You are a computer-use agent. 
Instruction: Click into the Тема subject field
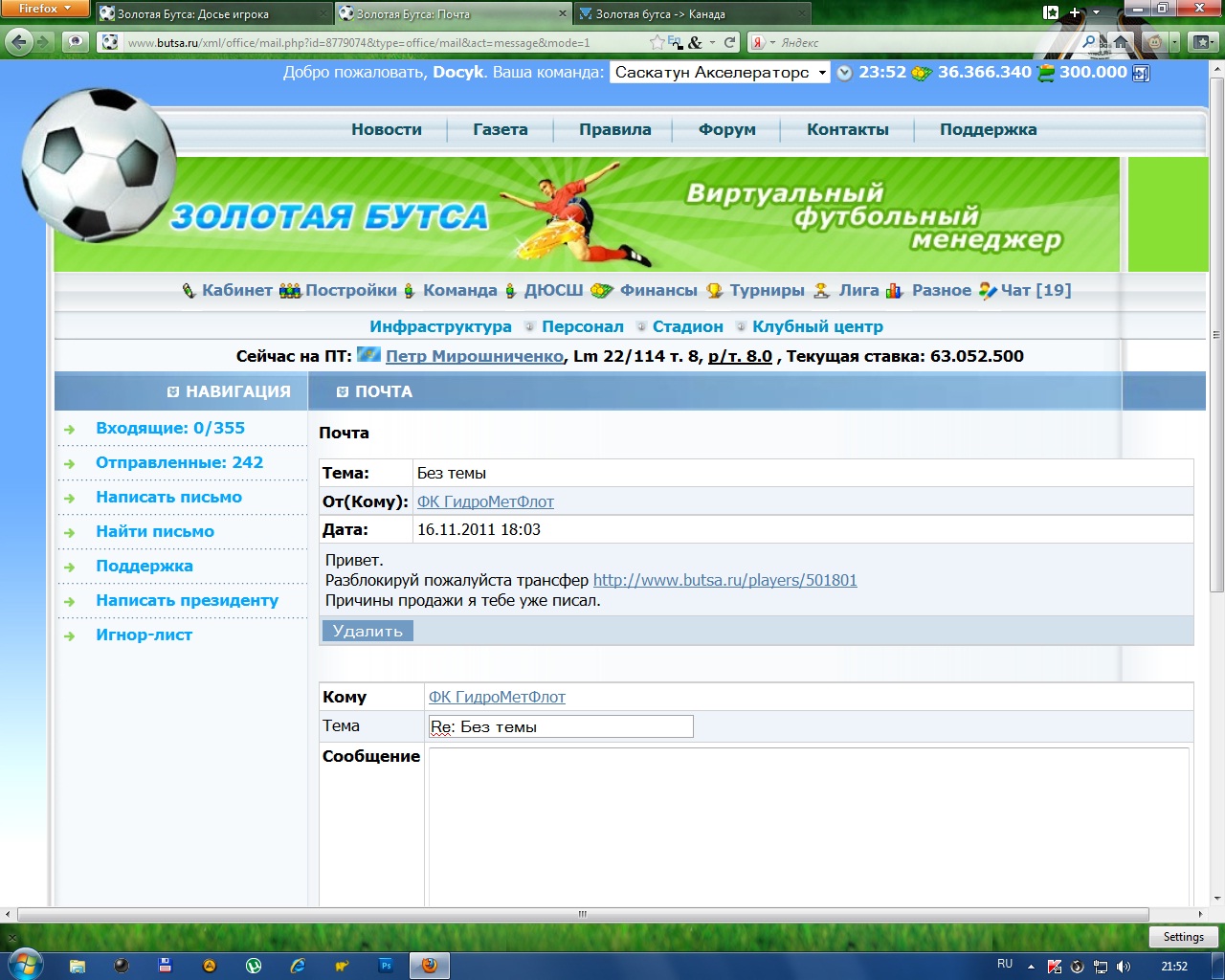pyautogui.click(x=561, y=727)
